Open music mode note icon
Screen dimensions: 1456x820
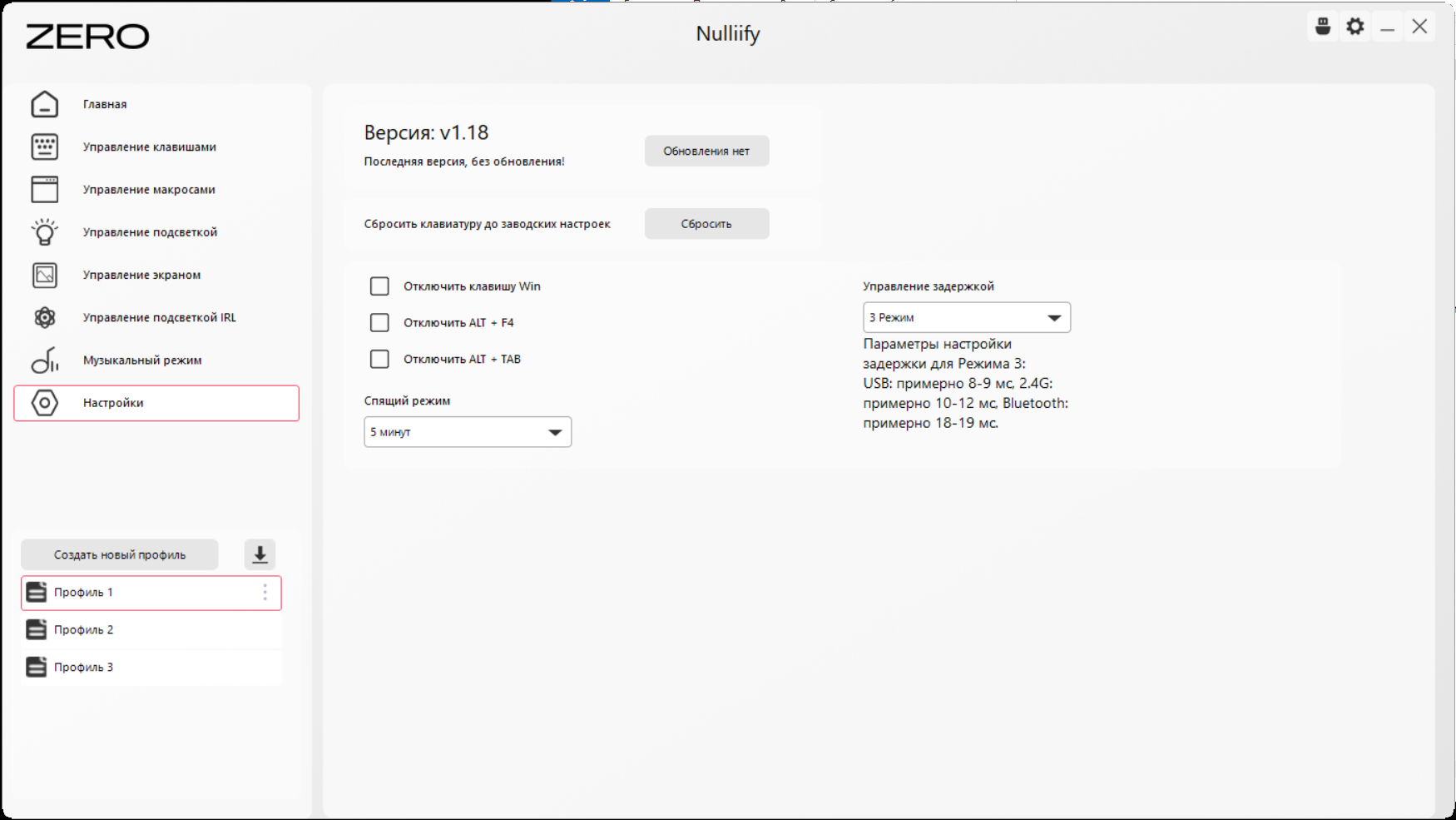coord(45,360)
